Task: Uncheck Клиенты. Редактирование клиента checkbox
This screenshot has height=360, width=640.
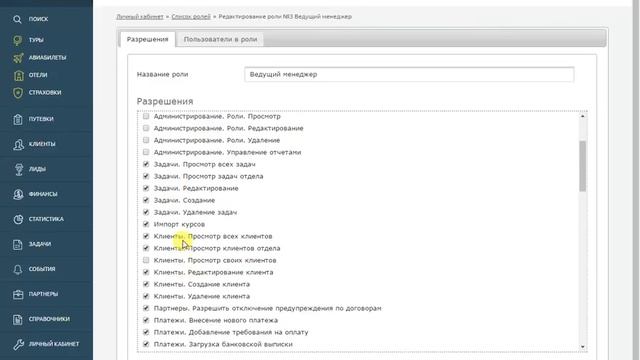Action: click(146, 272)
